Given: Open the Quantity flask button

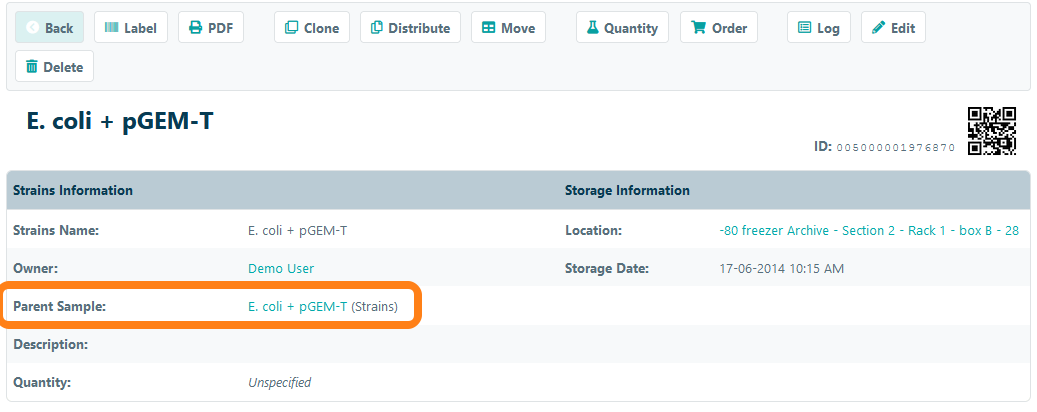Looking at the screenshot, I should coord(622,28).
